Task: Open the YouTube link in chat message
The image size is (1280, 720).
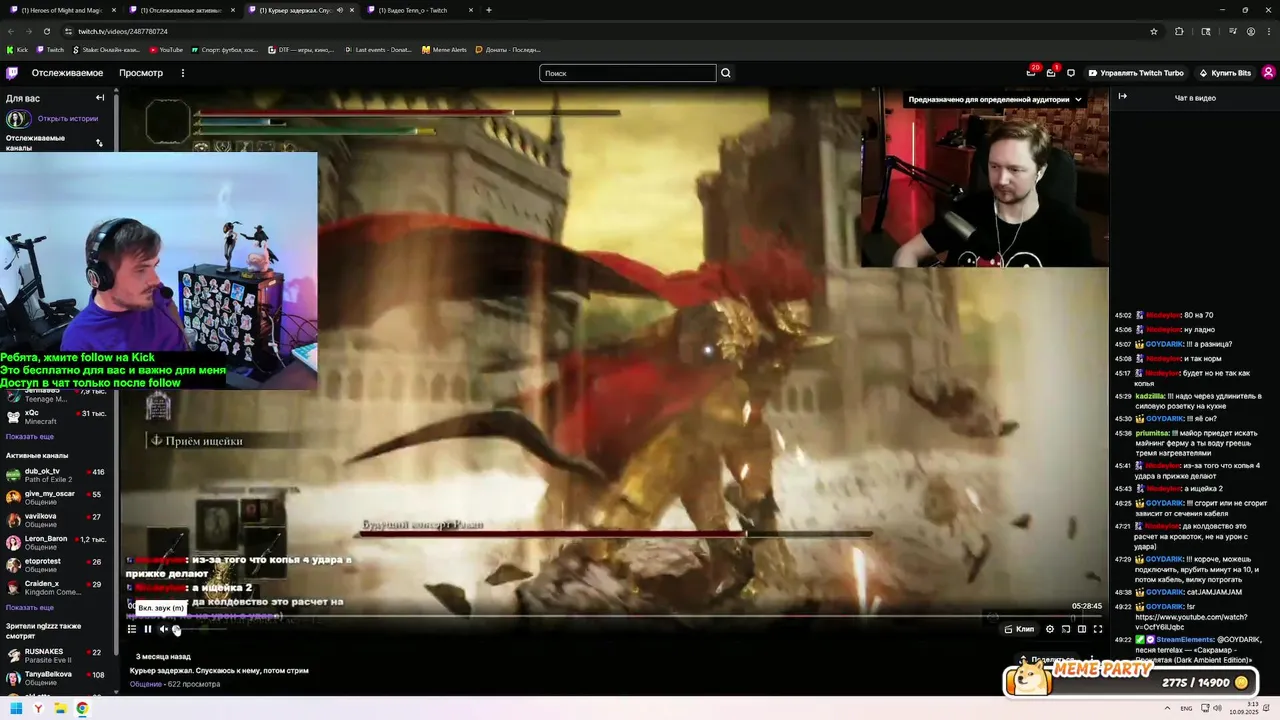Action: [x=1191, y=622]
